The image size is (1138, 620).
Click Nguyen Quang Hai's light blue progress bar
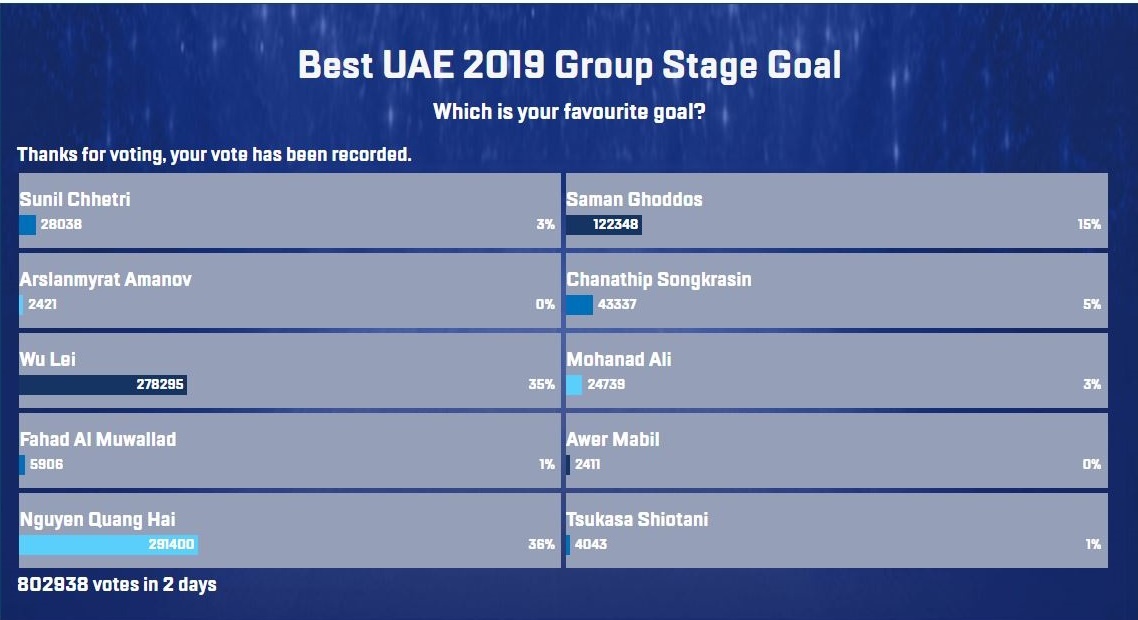pyautogui.click(x=110, y=545)
